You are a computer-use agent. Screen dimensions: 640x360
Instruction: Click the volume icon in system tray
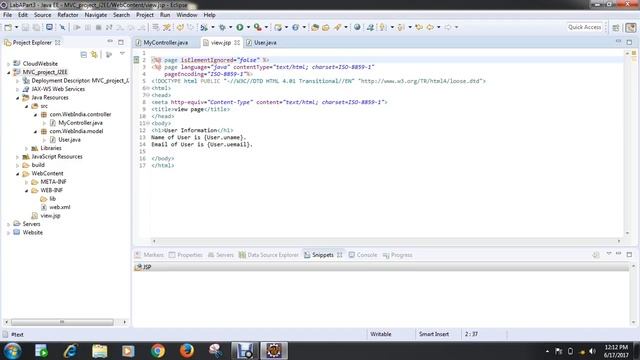coord(592,351)
